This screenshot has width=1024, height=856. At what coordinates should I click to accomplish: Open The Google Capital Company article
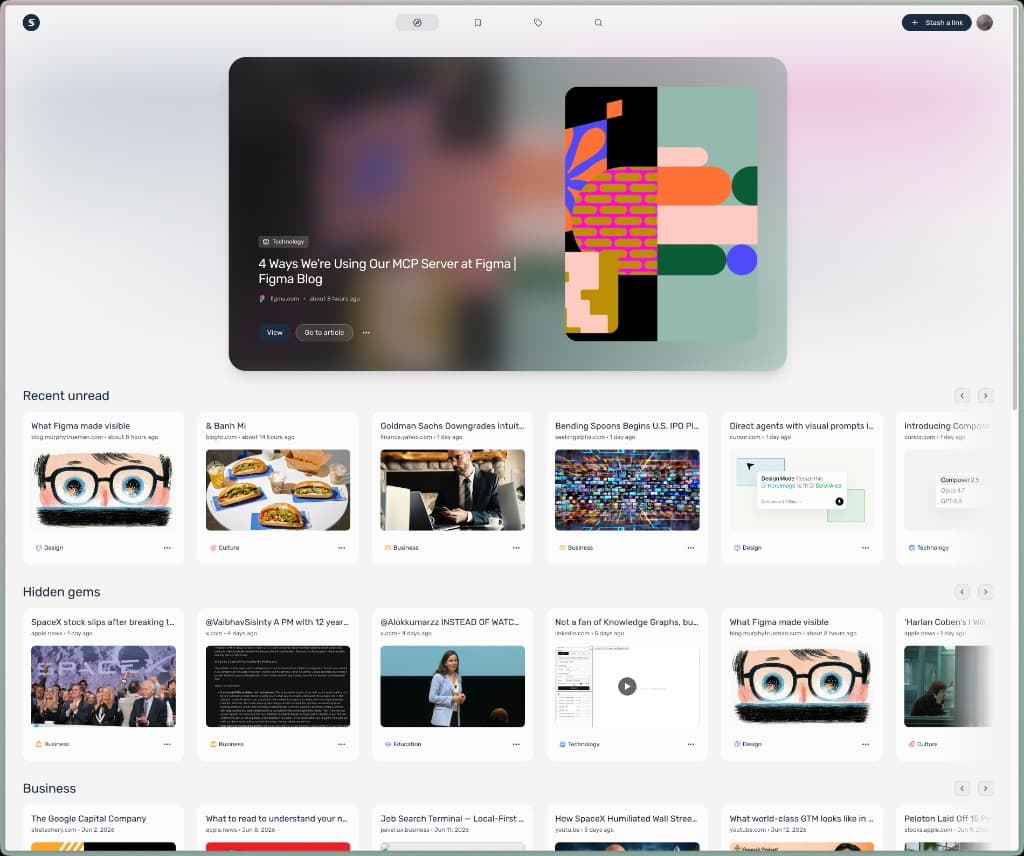tap(89, 819)
